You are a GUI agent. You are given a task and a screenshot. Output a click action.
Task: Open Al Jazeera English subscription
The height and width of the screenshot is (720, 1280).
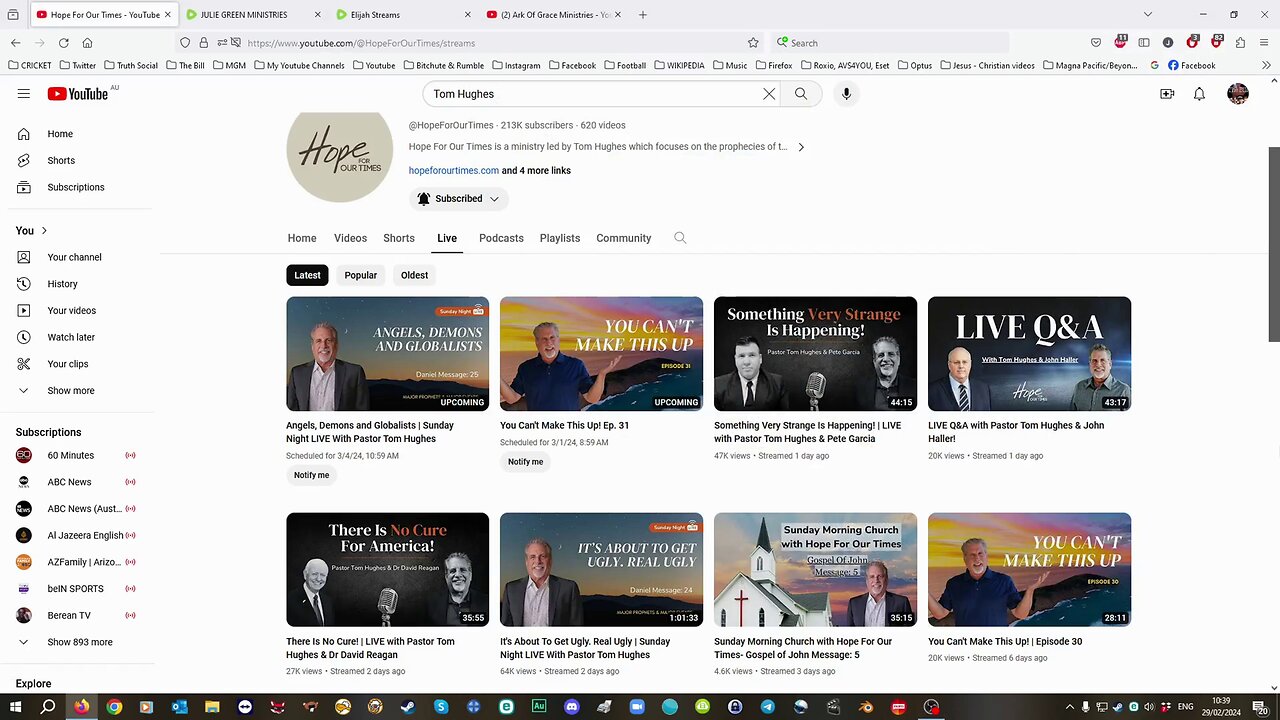(x=88, y=535)
